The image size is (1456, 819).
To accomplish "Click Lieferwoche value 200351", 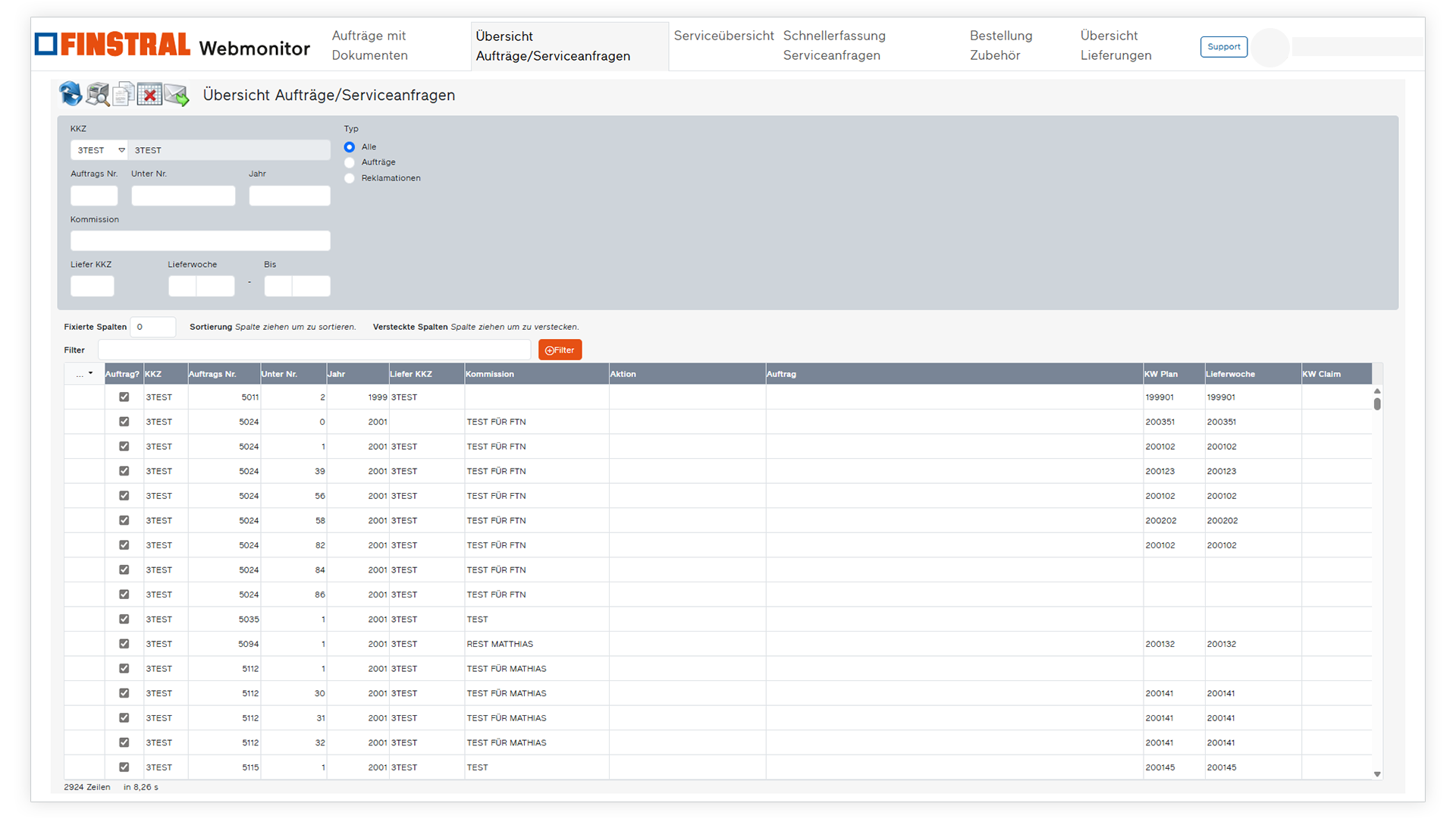I will [x=1221, y=422].
